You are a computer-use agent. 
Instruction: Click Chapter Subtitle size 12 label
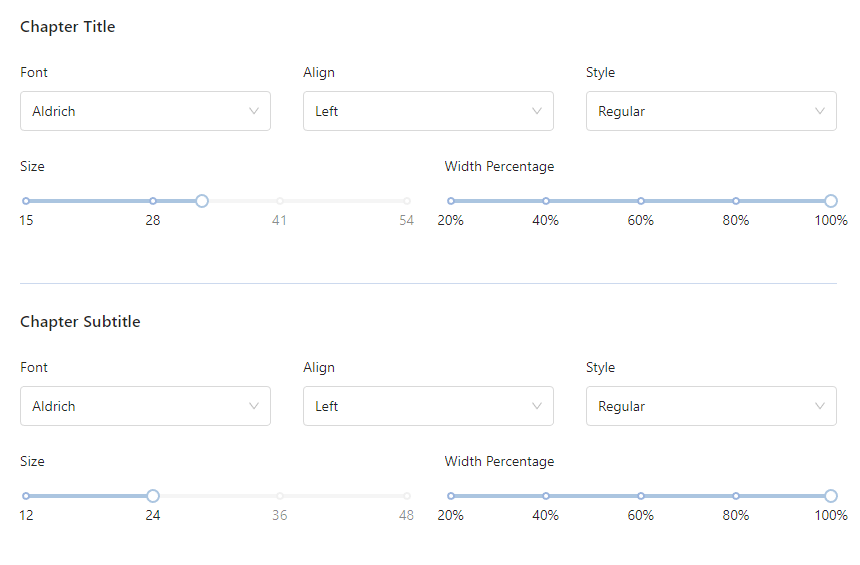click(26, 516)
